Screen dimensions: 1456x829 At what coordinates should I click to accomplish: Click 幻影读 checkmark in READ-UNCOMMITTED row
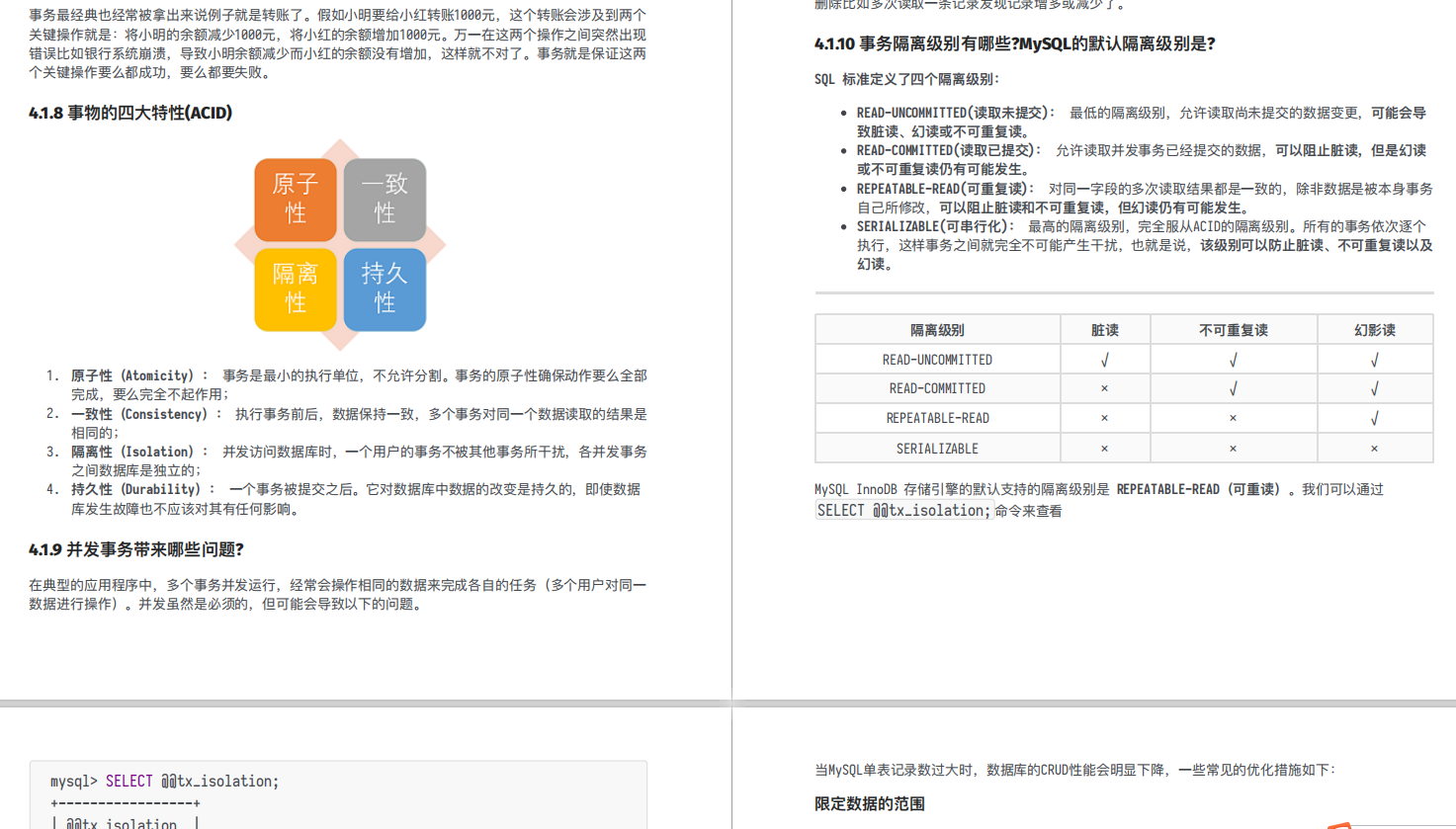coord(1375,361)
